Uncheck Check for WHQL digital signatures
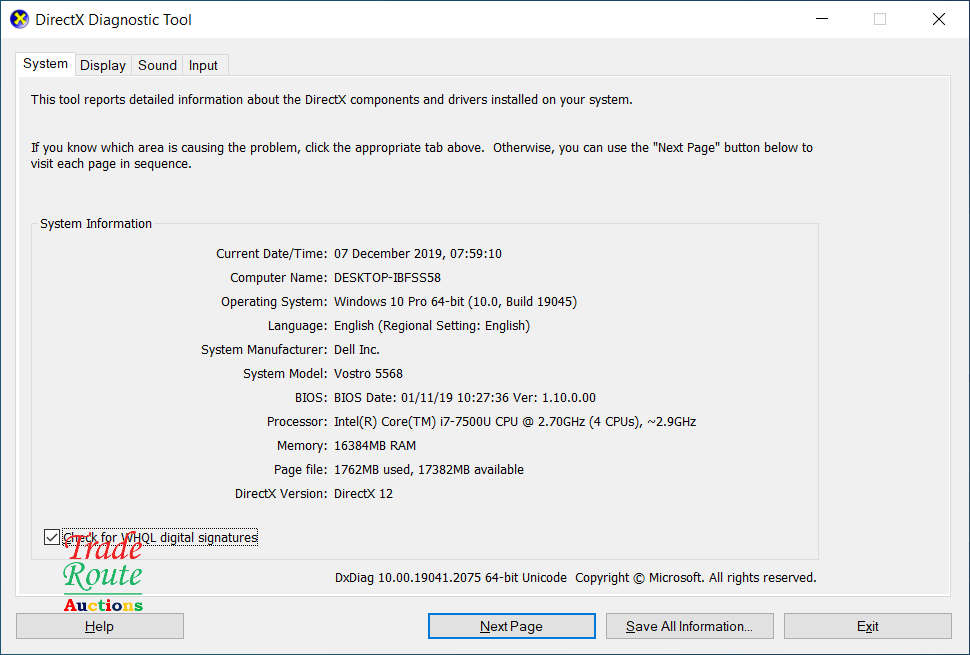Screen dimensions: 970x655 click(x=51, y=537)
